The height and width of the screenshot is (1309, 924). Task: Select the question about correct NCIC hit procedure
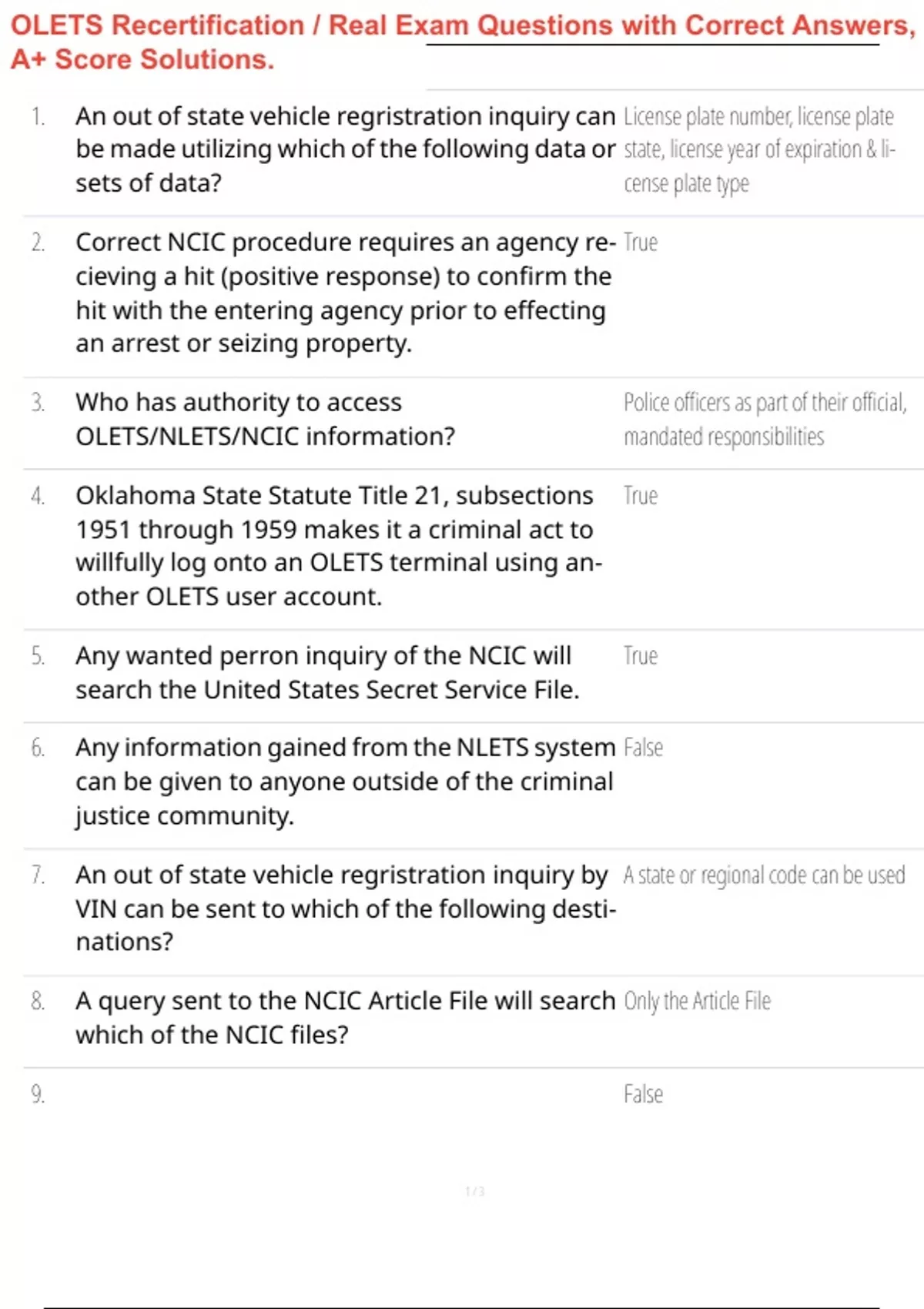(x=345, y=293)
